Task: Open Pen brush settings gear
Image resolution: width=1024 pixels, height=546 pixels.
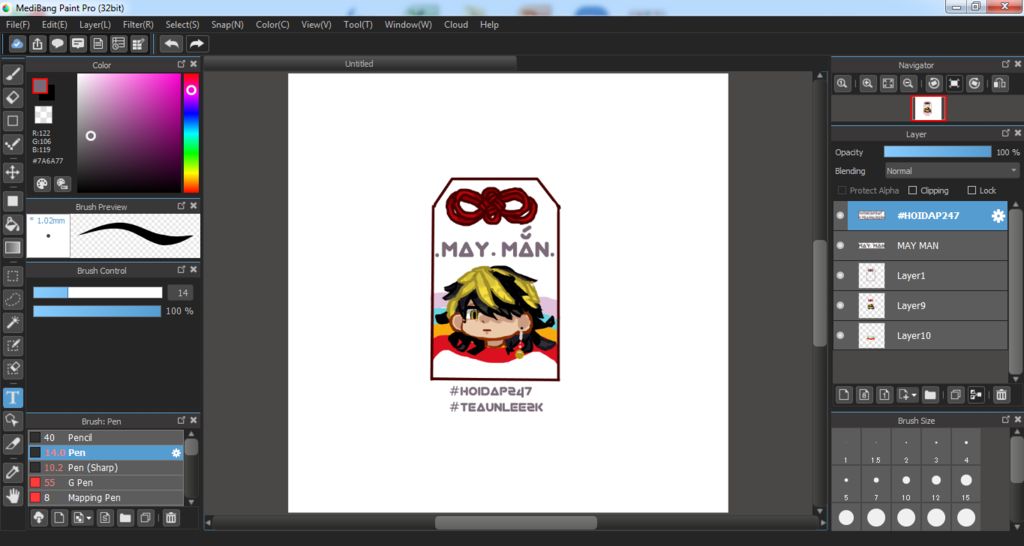Action: pos(176,453)
